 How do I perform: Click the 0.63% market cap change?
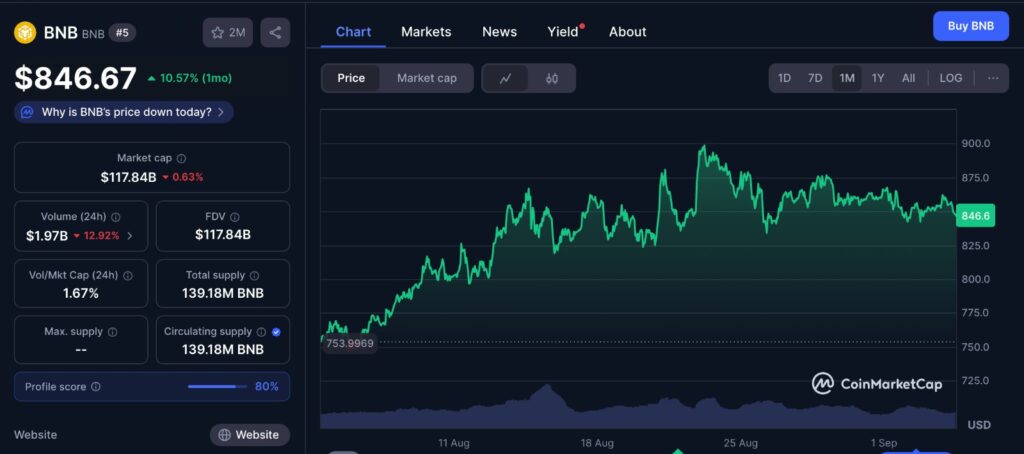pos(187,177)
